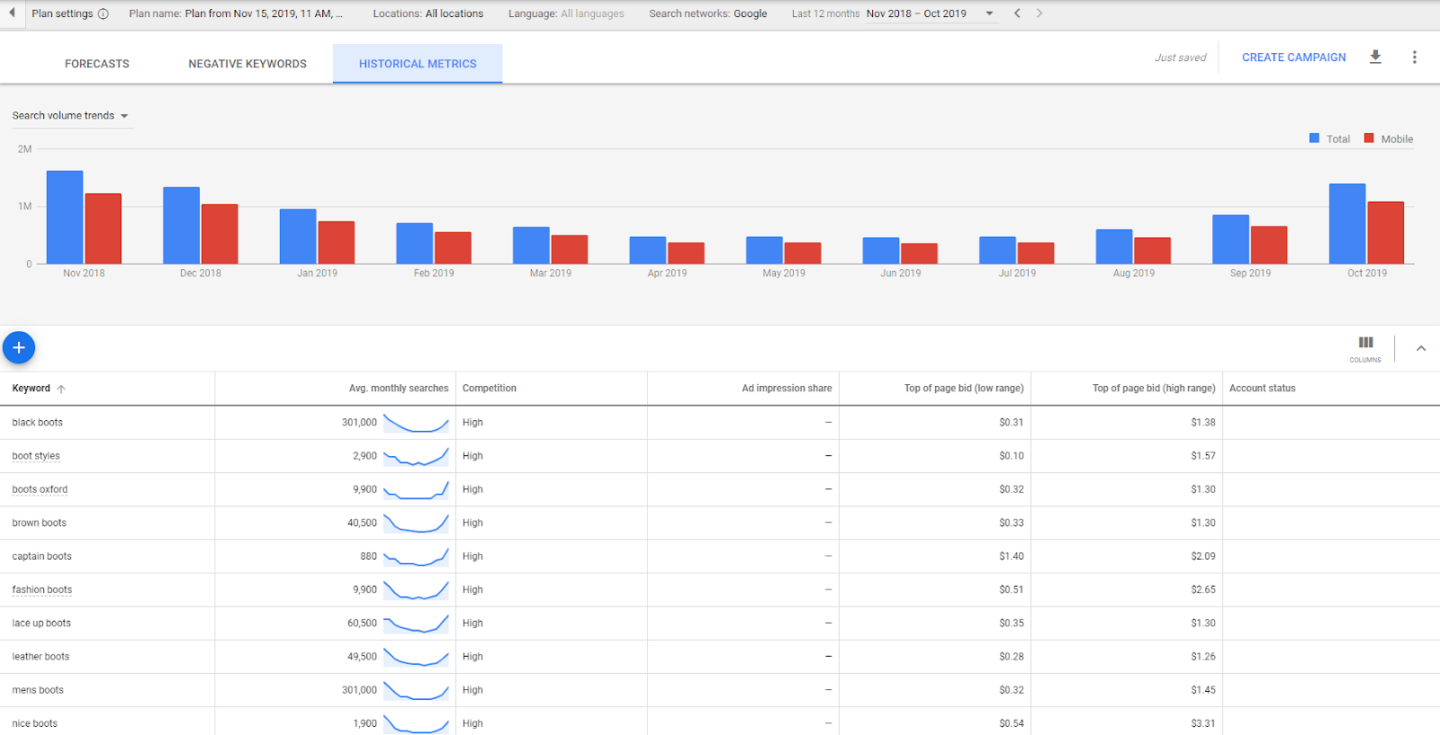Click the Nov 2018 Total blue bar
The height and width of the screenshot is (735, 1440).
(65, 217)
